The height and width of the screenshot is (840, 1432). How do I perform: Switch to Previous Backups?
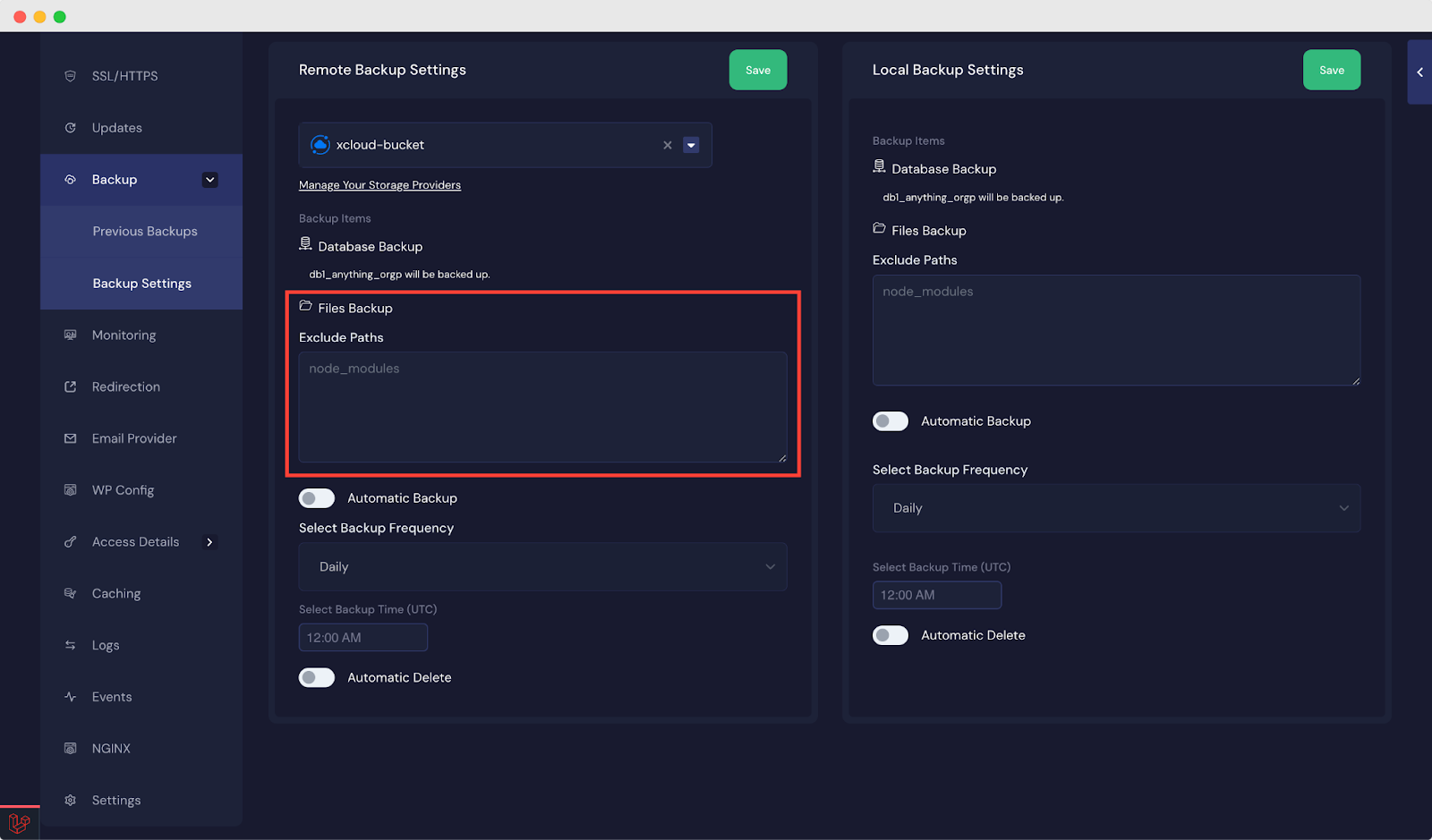tap(144, 231)
